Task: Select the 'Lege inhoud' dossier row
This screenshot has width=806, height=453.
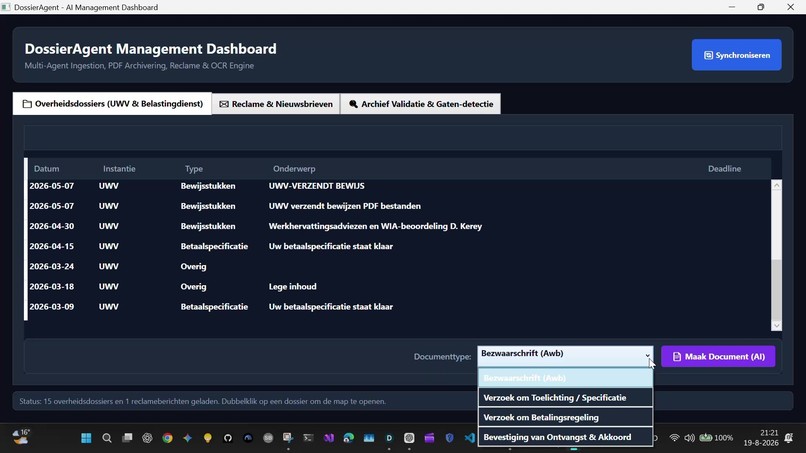Action: click(398, 286)
